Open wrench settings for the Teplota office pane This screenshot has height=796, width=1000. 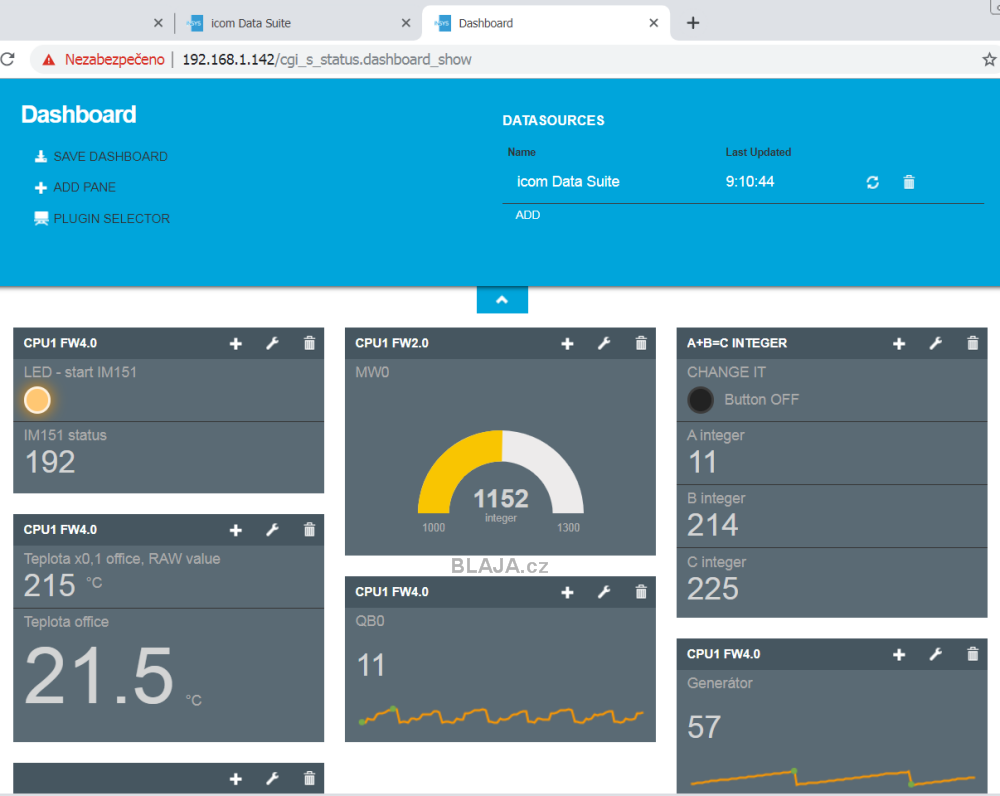[272, 530]
